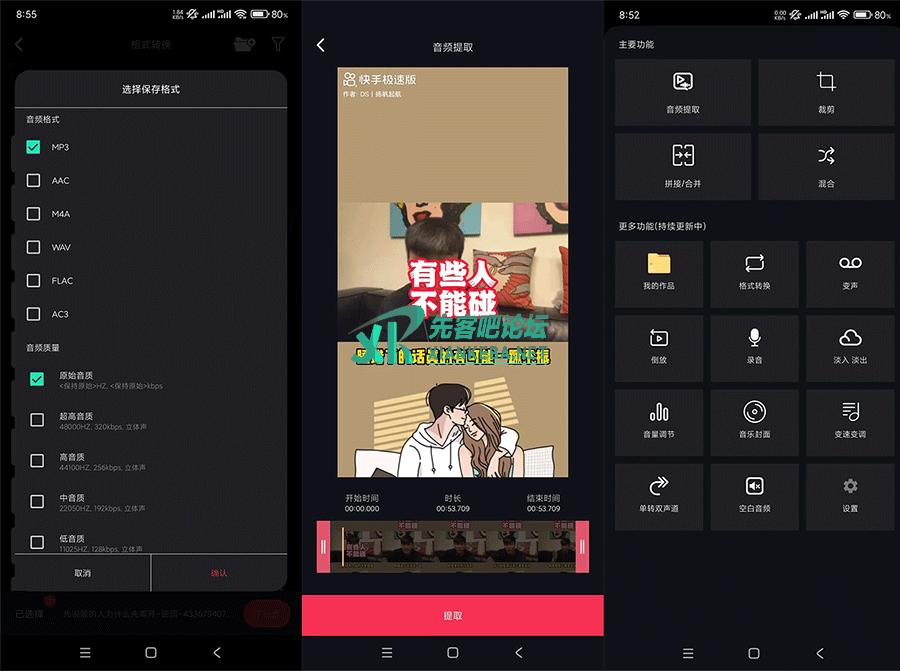900x671 pixels.
Task: Tap the red 提取 extract button
Action: [x=452, y=615]
